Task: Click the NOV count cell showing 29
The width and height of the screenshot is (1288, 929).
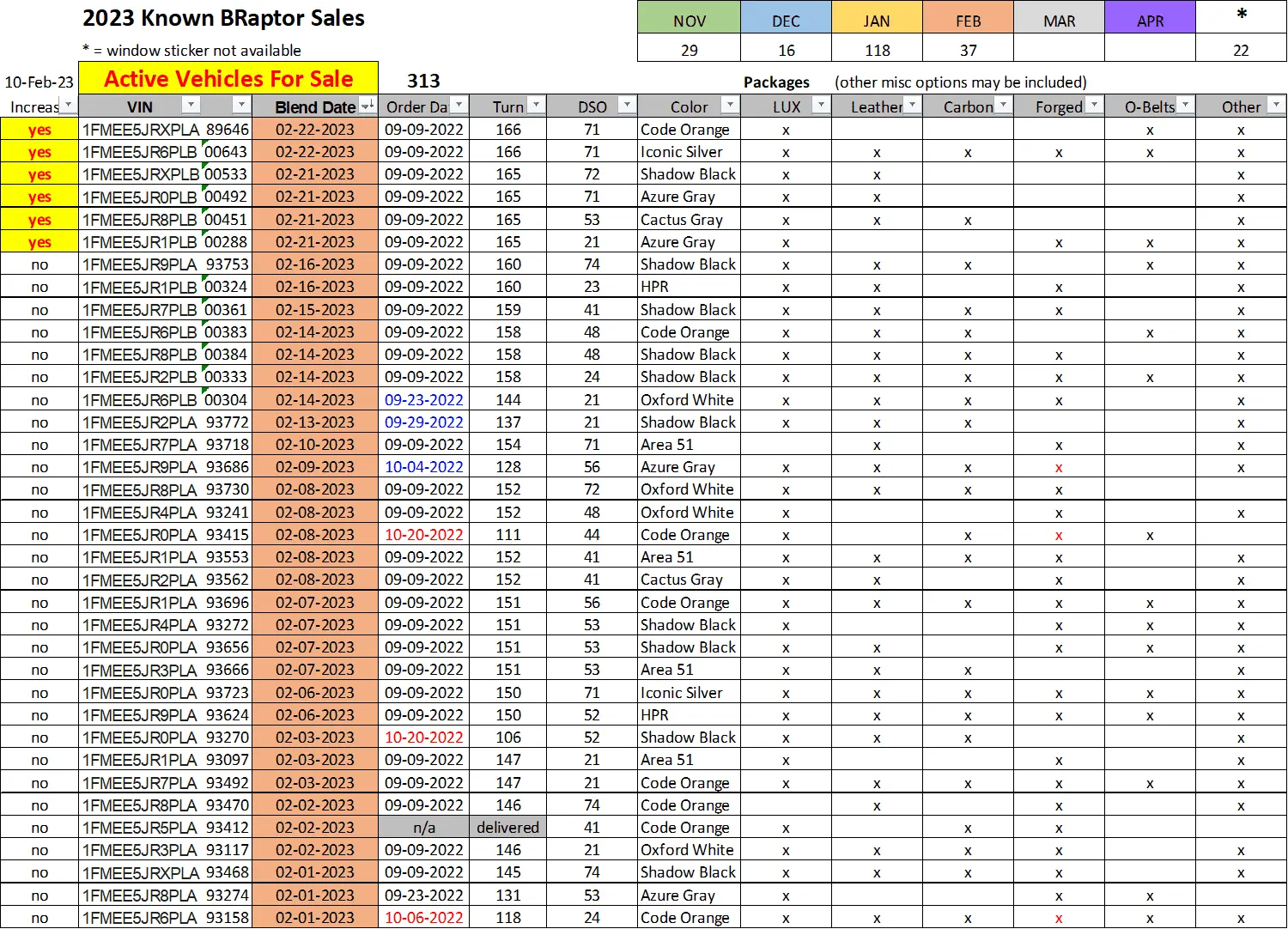Action: pos(689,49)
